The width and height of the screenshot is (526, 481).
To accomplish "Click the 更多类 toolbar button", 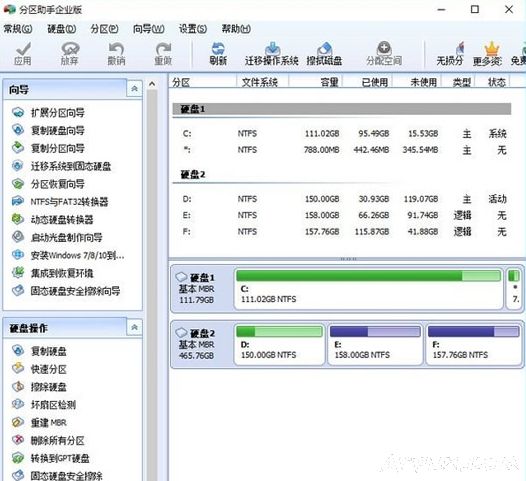I will 487,54.
